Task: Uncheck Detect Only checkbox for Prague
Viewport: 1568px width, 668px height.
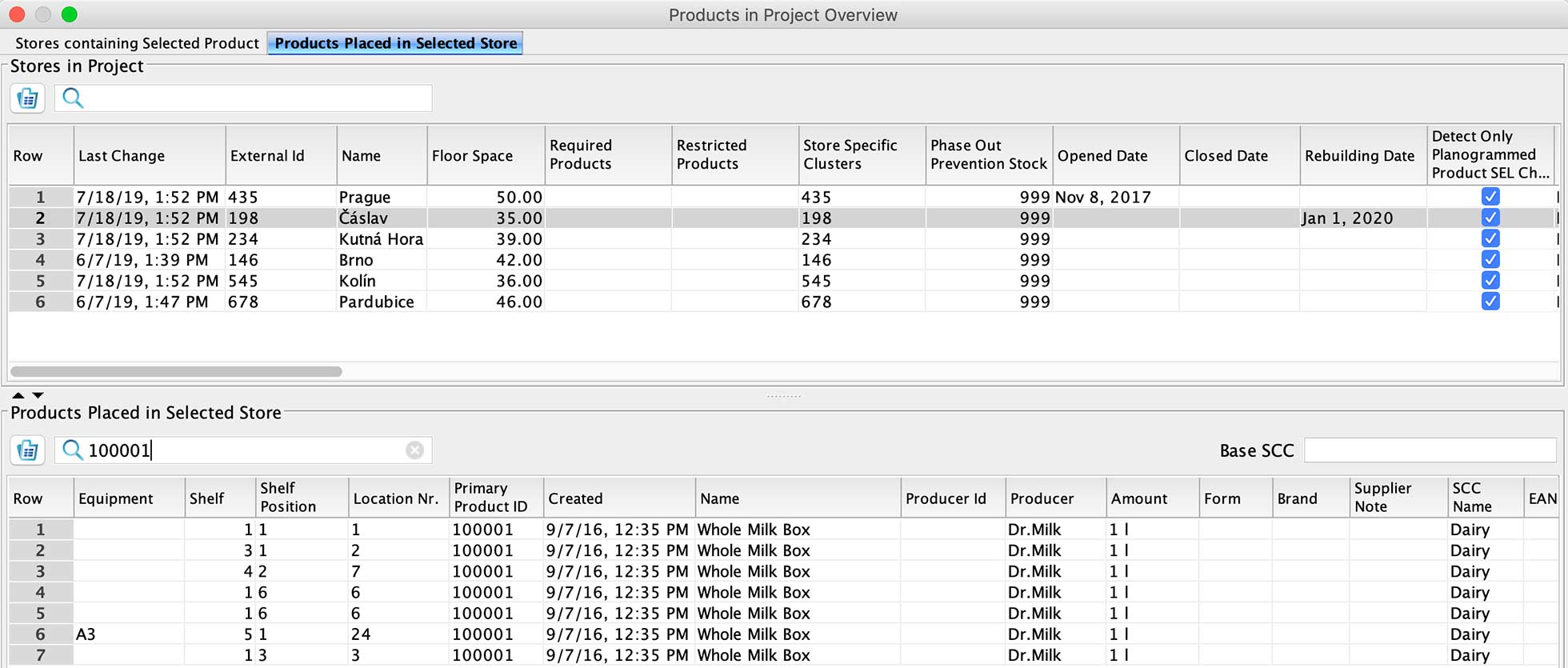Action: tap(1490, 197)
